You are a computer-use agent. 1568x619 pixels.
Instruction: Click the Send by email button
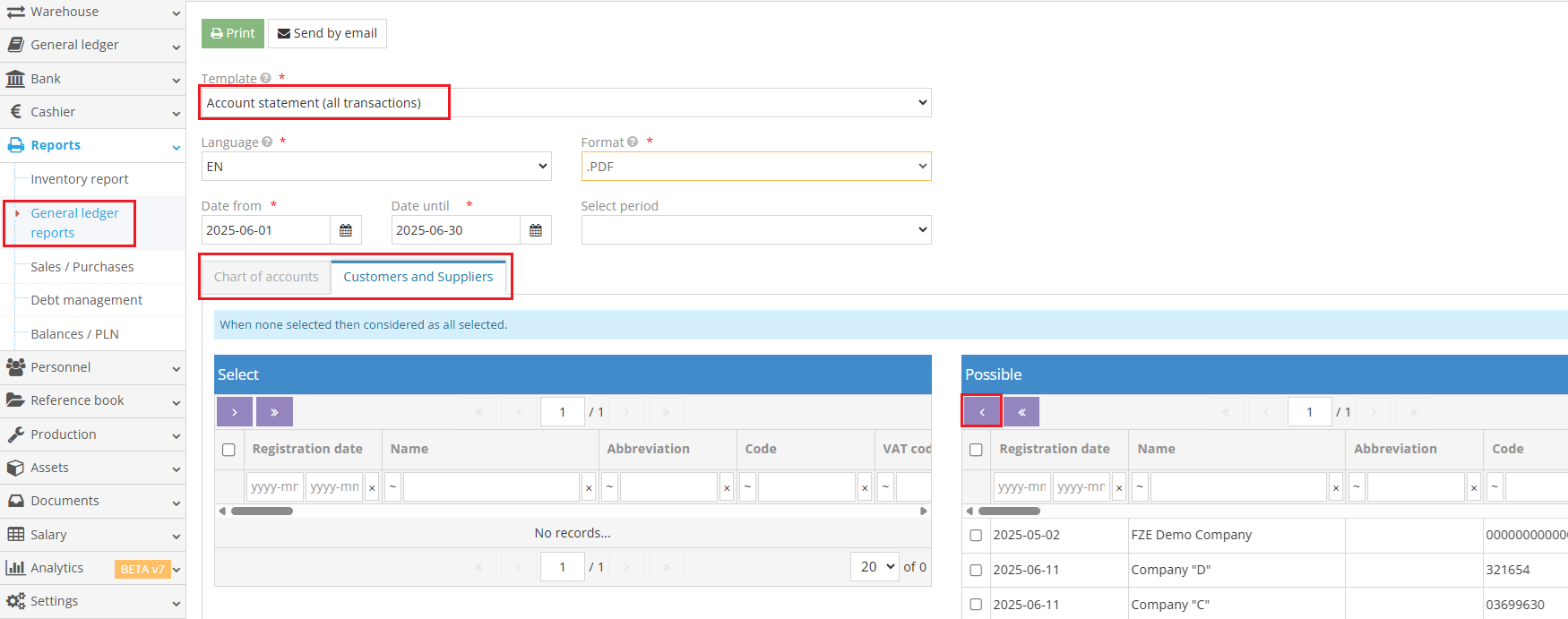pos(327,33)
